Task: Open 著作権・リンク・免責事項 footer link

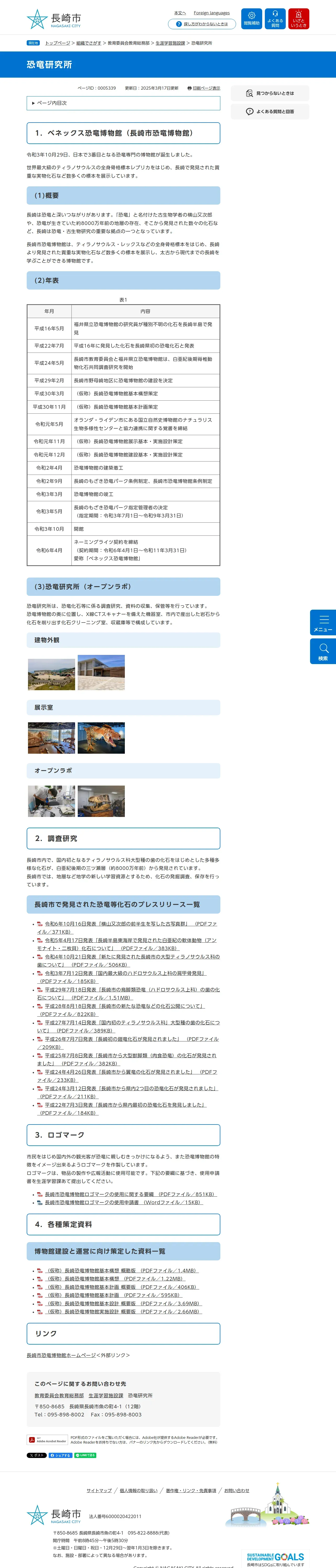Action: (x=191, y=1491)
